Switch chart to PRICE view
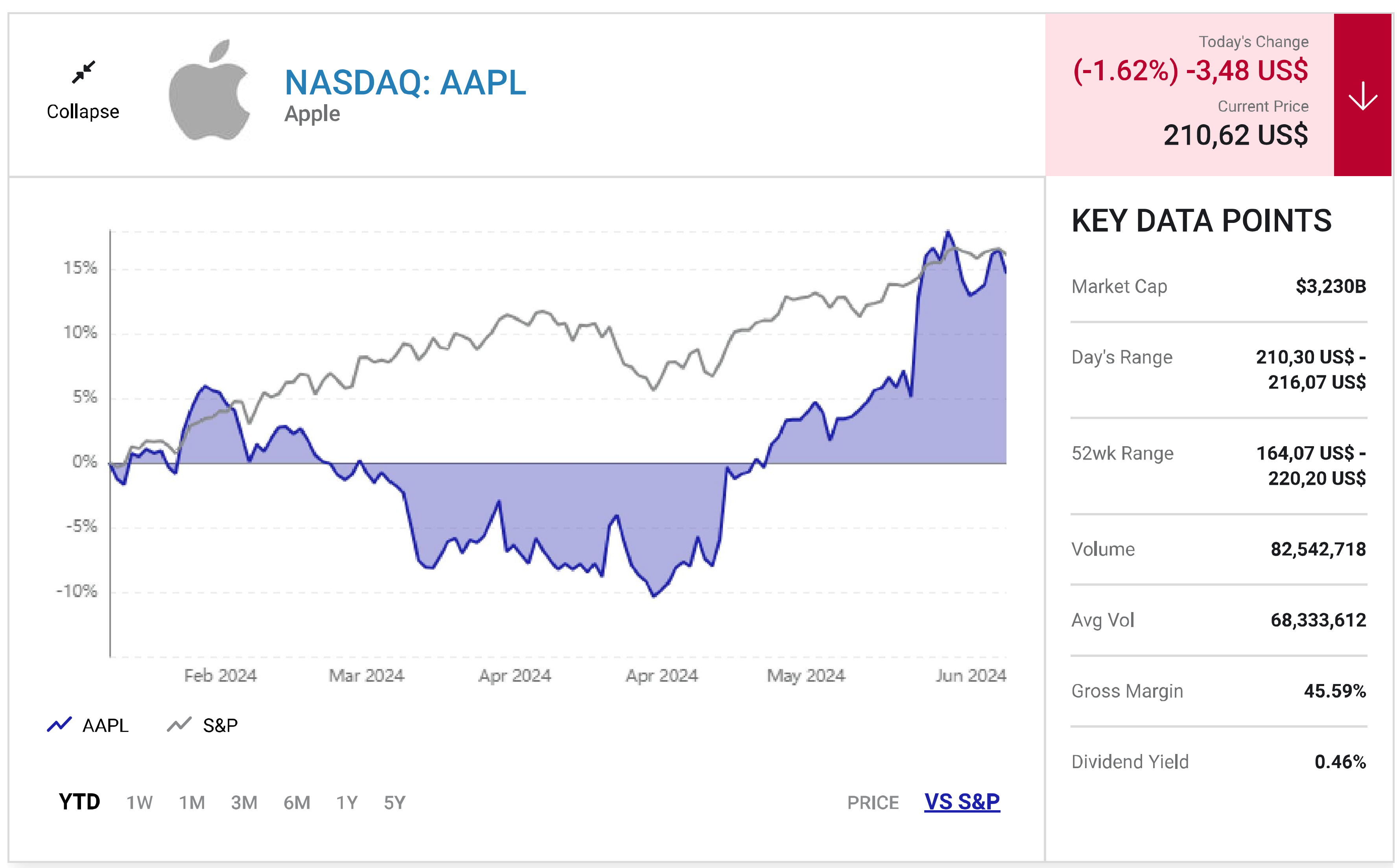Viewport: 1397px width, 868px height. pyautogui.click(x=873, y=803)
